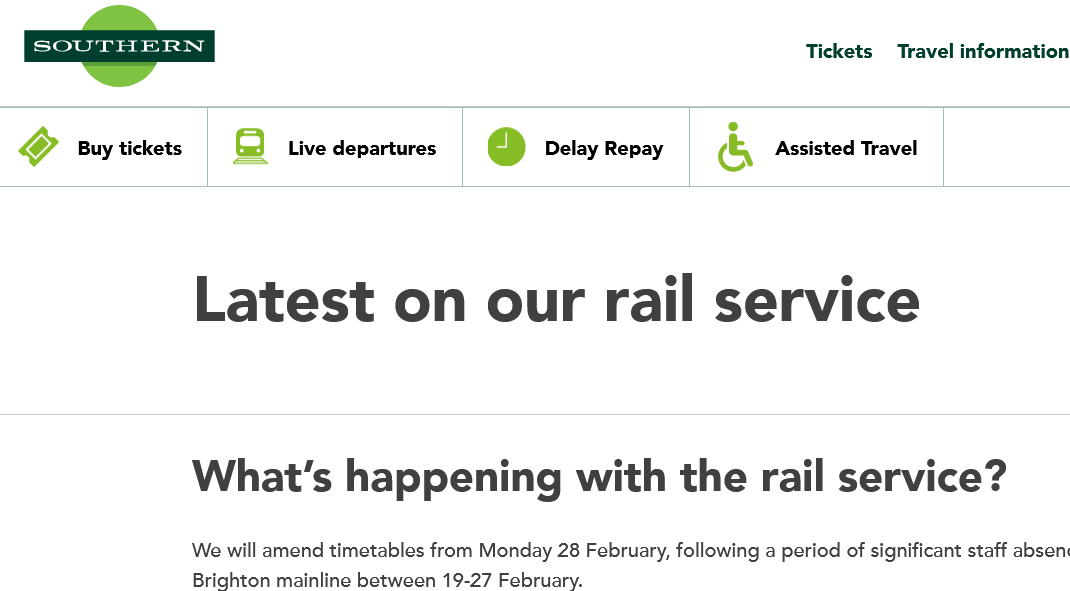Open the Tickets menu
Screen dimensions: 1070x591
coord(839,51)
